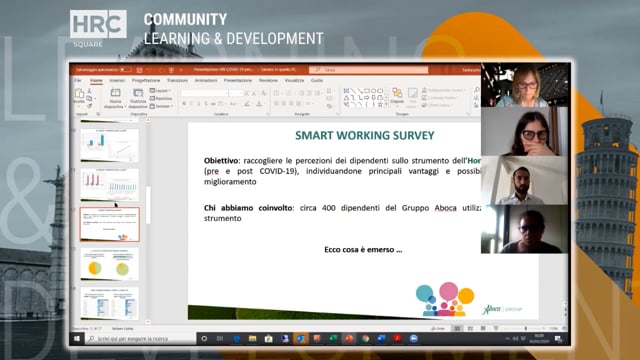
Task: Click the Slide Sorter view icon
Action: click(470, 328)
